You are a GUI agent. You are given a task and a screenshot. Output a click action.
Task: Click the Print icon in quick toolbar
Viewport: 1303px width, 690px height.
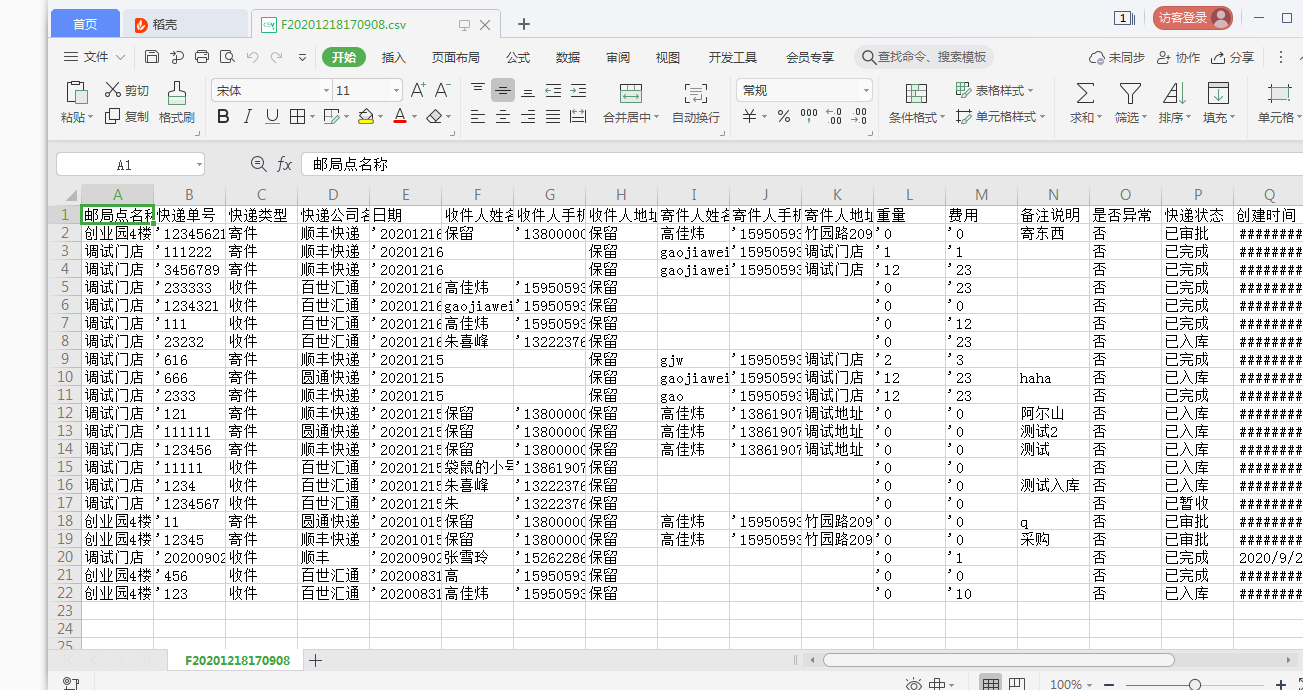click(x=202, y=57)
